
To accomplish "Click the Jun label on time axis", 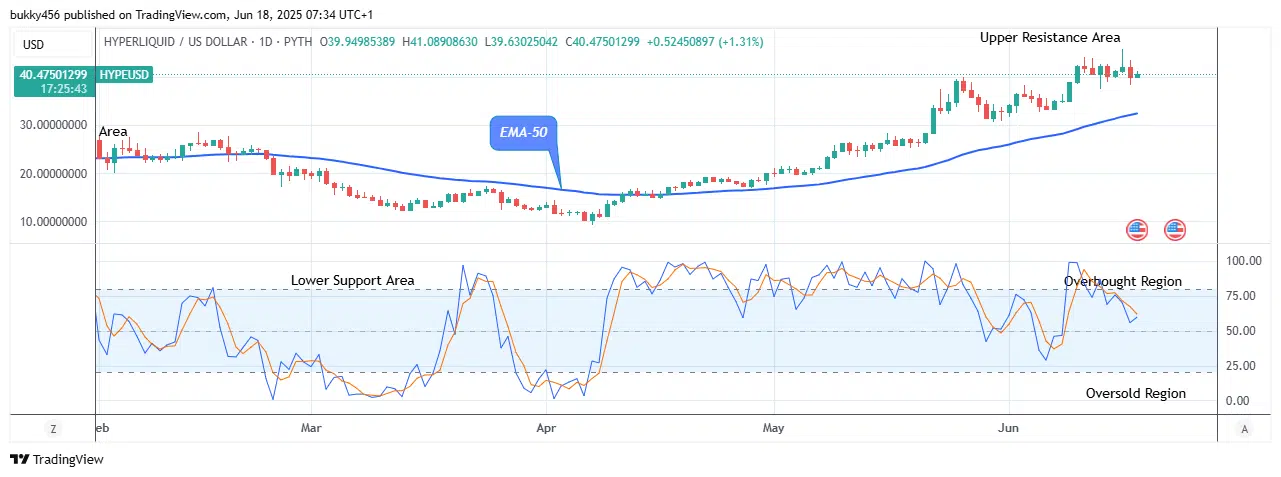I will point(1011,426).
